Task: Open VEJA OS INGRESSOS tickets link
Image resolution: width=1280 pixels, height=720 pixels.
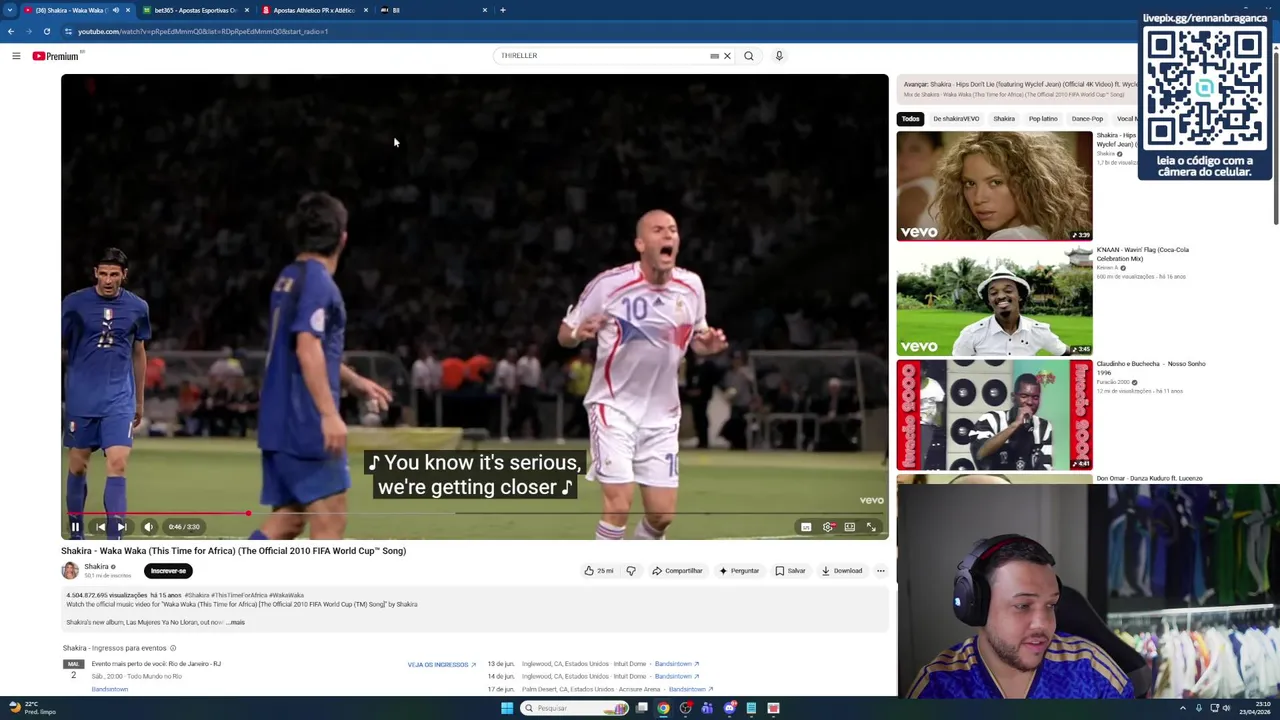Action: point(441,665)
